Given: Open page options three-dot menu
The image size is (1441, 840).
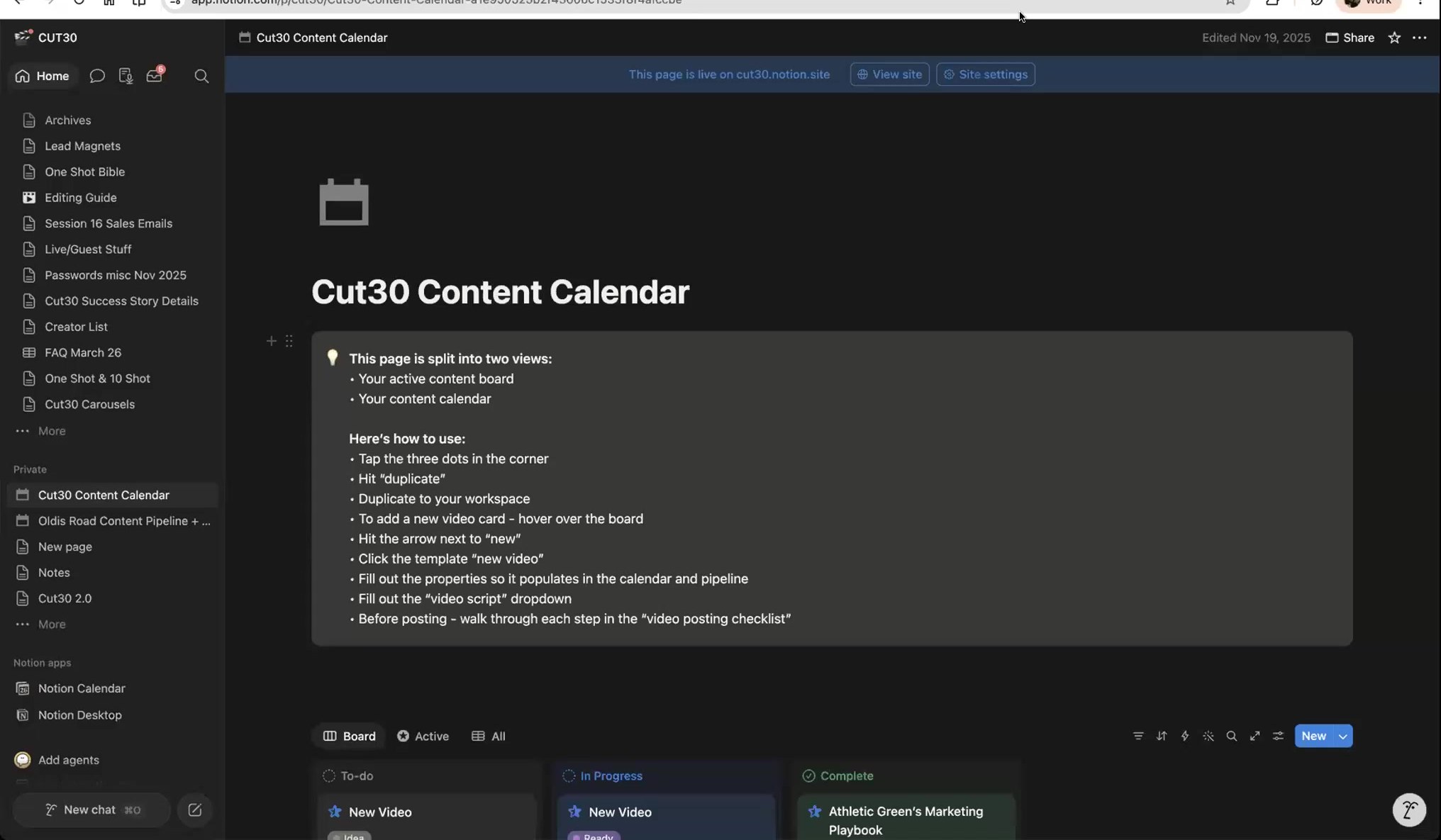Looking at the screenshot, I should (1419, 38).
